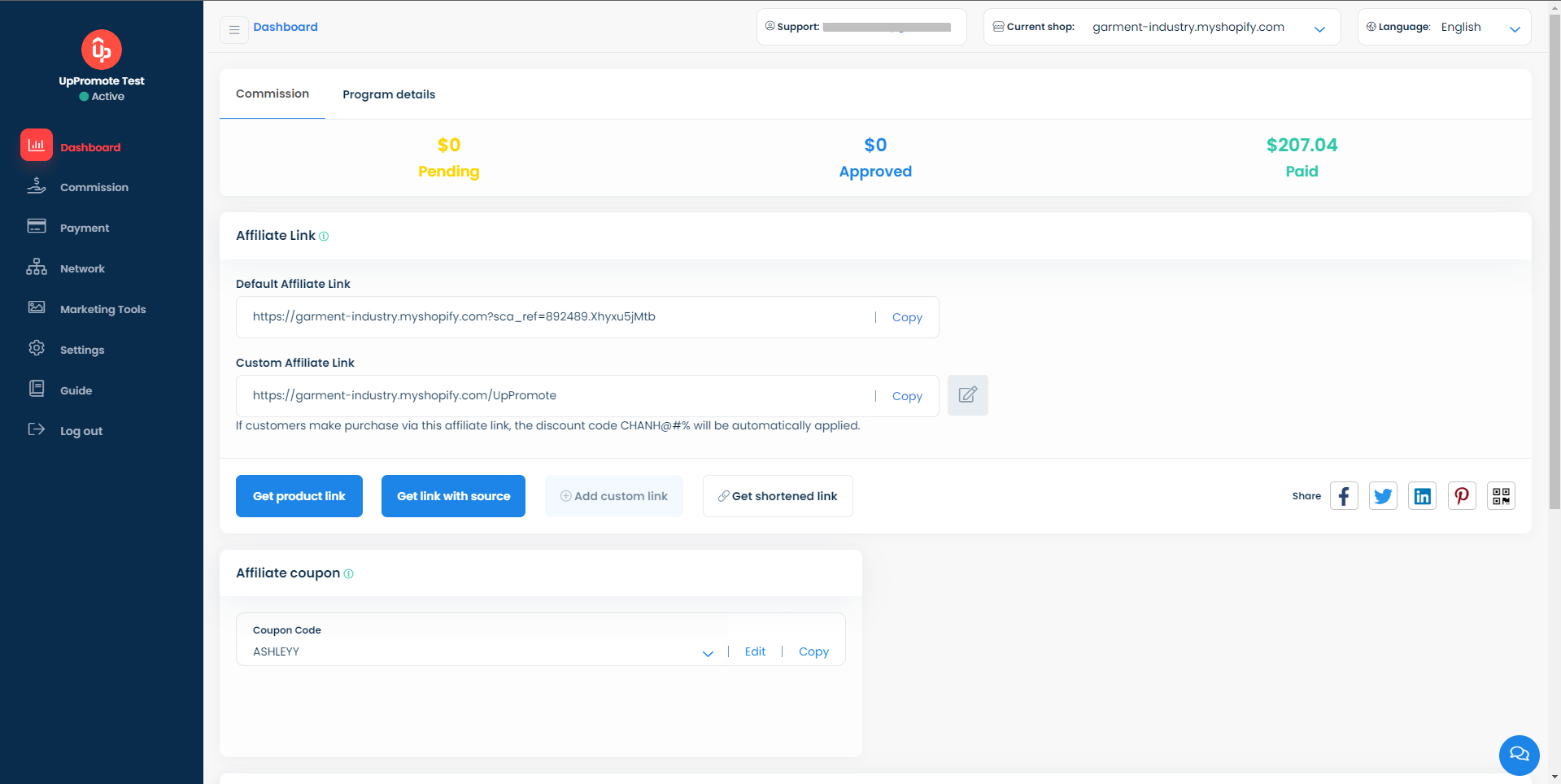Open the Language selector dropdown
This screenshot has width=1561, height=784.
click(1514, 28)
